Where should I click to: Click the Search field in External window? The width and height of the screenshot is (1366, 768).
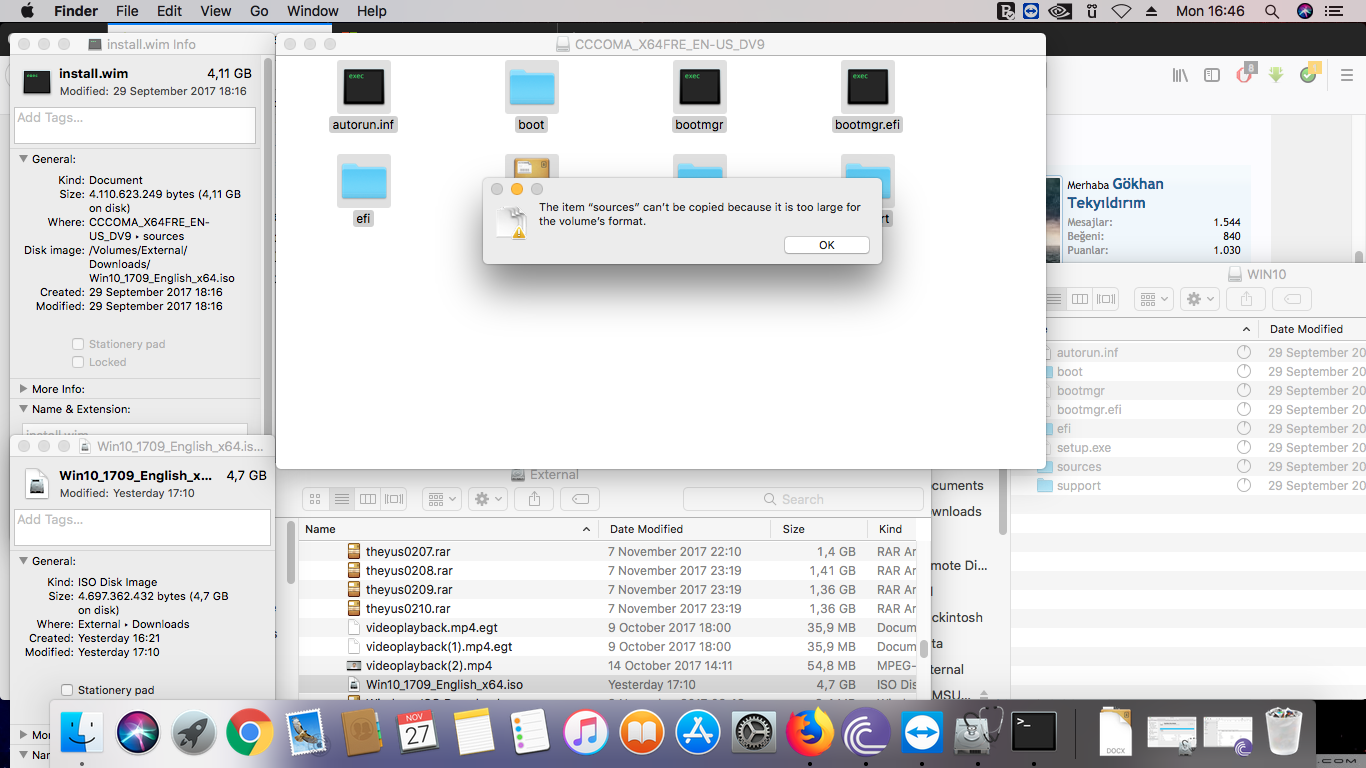point(803,499)
